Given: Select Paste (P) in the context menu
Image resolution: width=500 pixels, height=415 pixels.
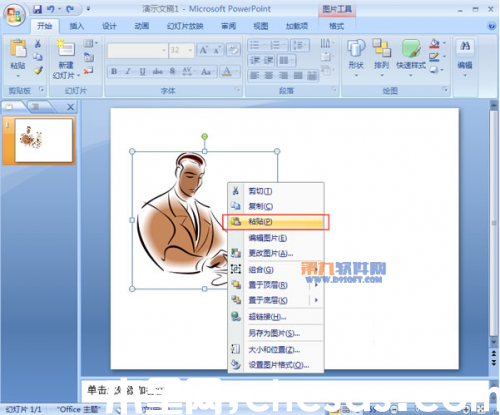Looking at the screenshot, I should [x=276, y=222].
